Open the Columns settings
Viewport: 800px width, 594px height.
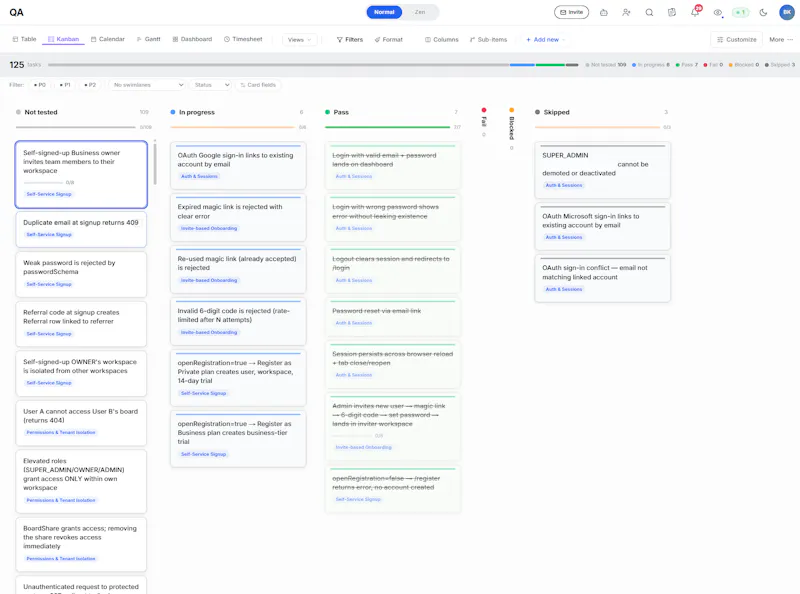[x=442, y=40]
